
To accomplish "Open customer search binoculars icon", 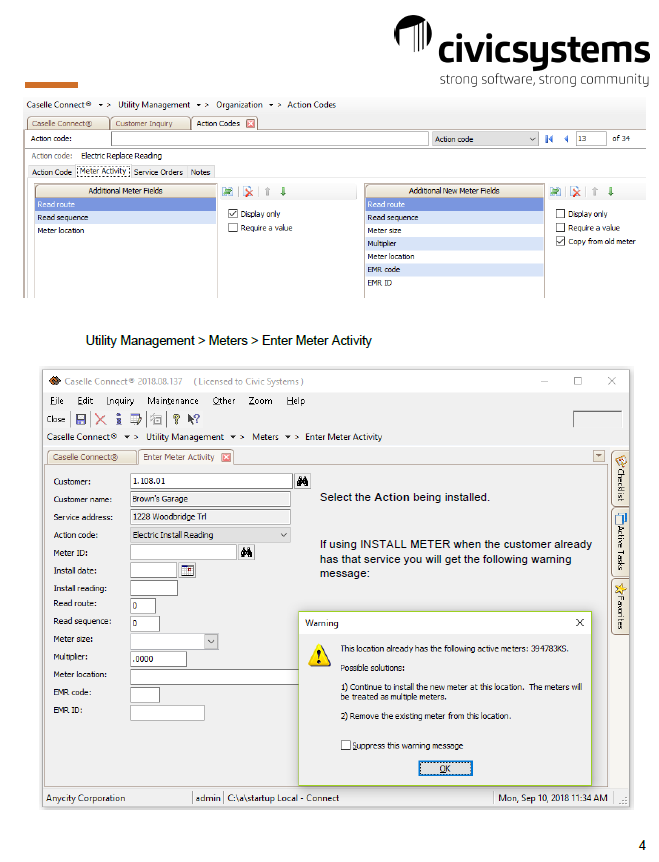I will point(302,482).
